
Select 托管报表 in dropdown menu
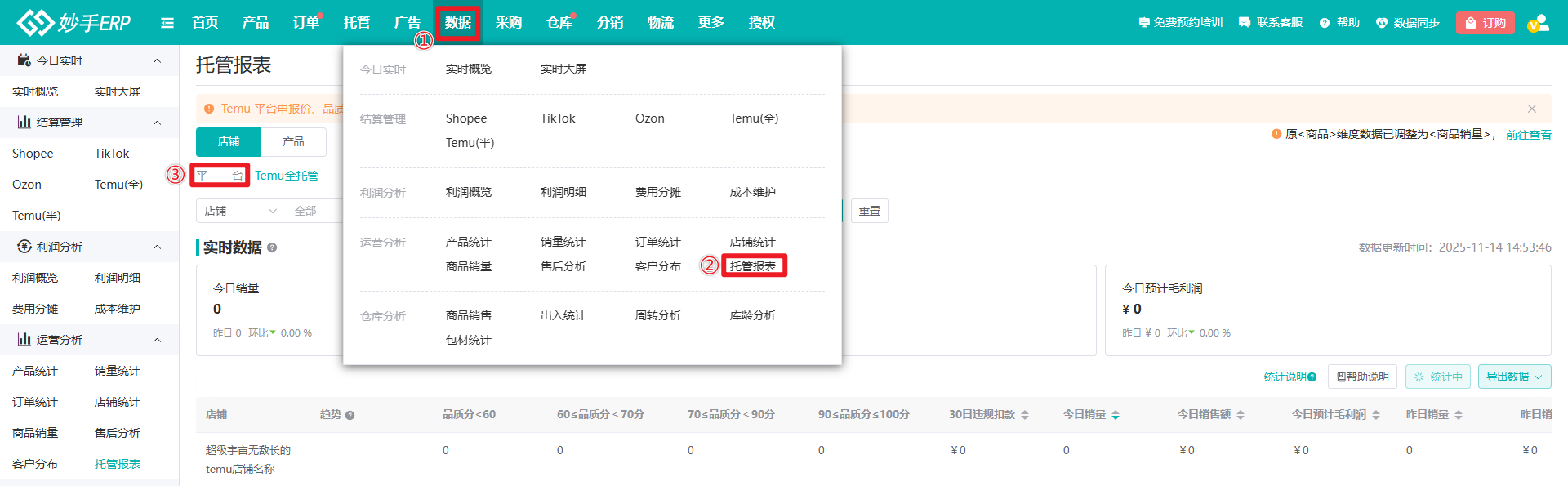pyautogui.click(x=753, y=266)
